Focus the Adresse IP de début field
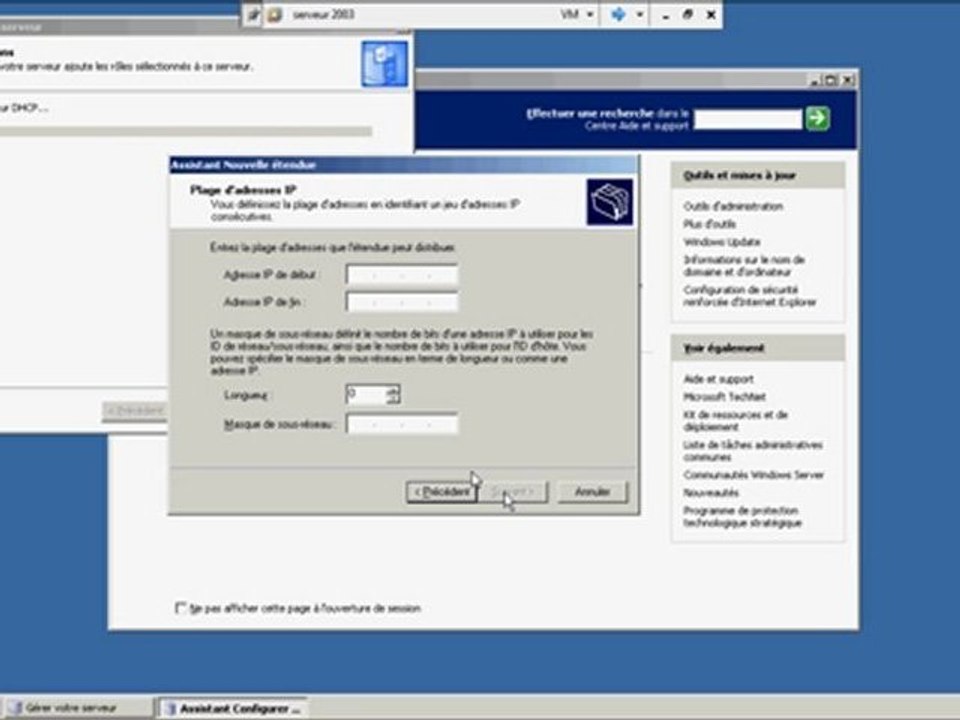The width and height of the screenshot is (960, 720). pyautogui.click(x=402, y=275)
